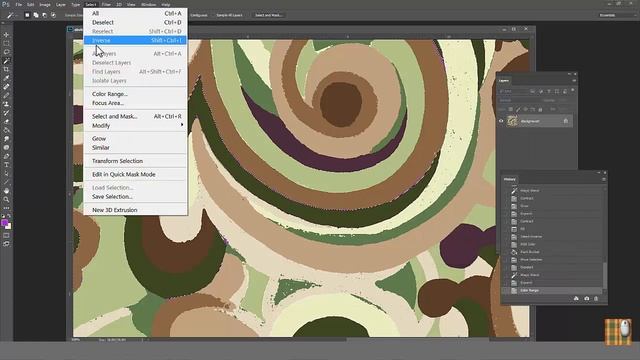Open the layer filter kind dropdown
640x360 pixels.
coord(513,91)
